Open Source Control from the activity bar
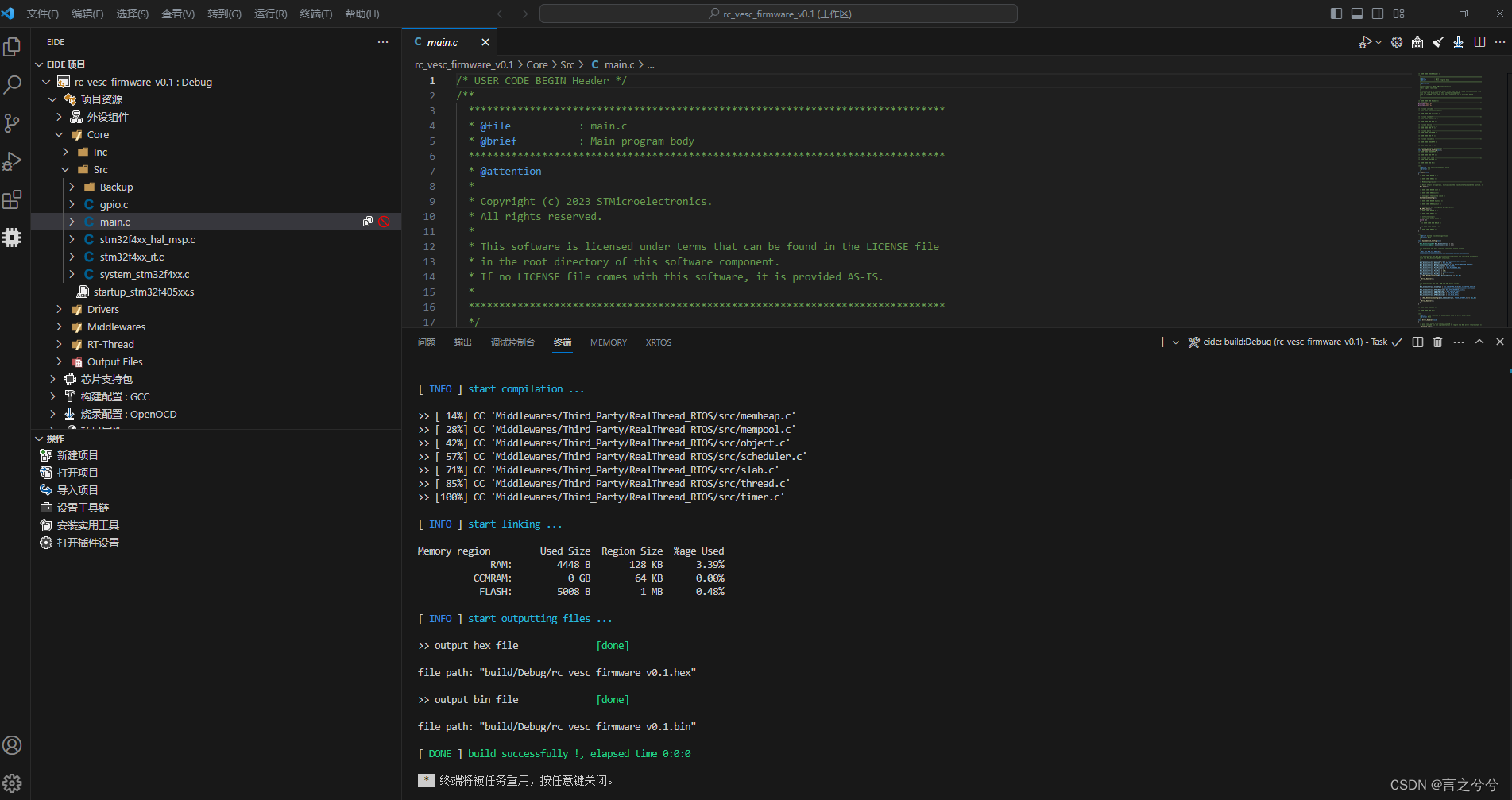Viewport: 1512px width, 800px height. coord(12,122)
